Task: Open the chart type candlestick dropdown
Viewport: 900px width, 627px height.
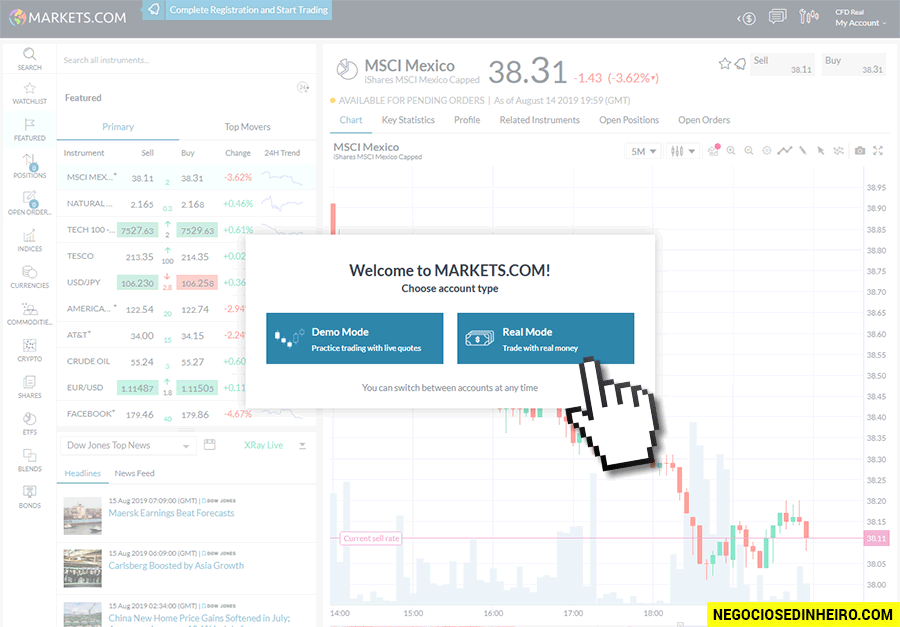Action: pos(682,151)
